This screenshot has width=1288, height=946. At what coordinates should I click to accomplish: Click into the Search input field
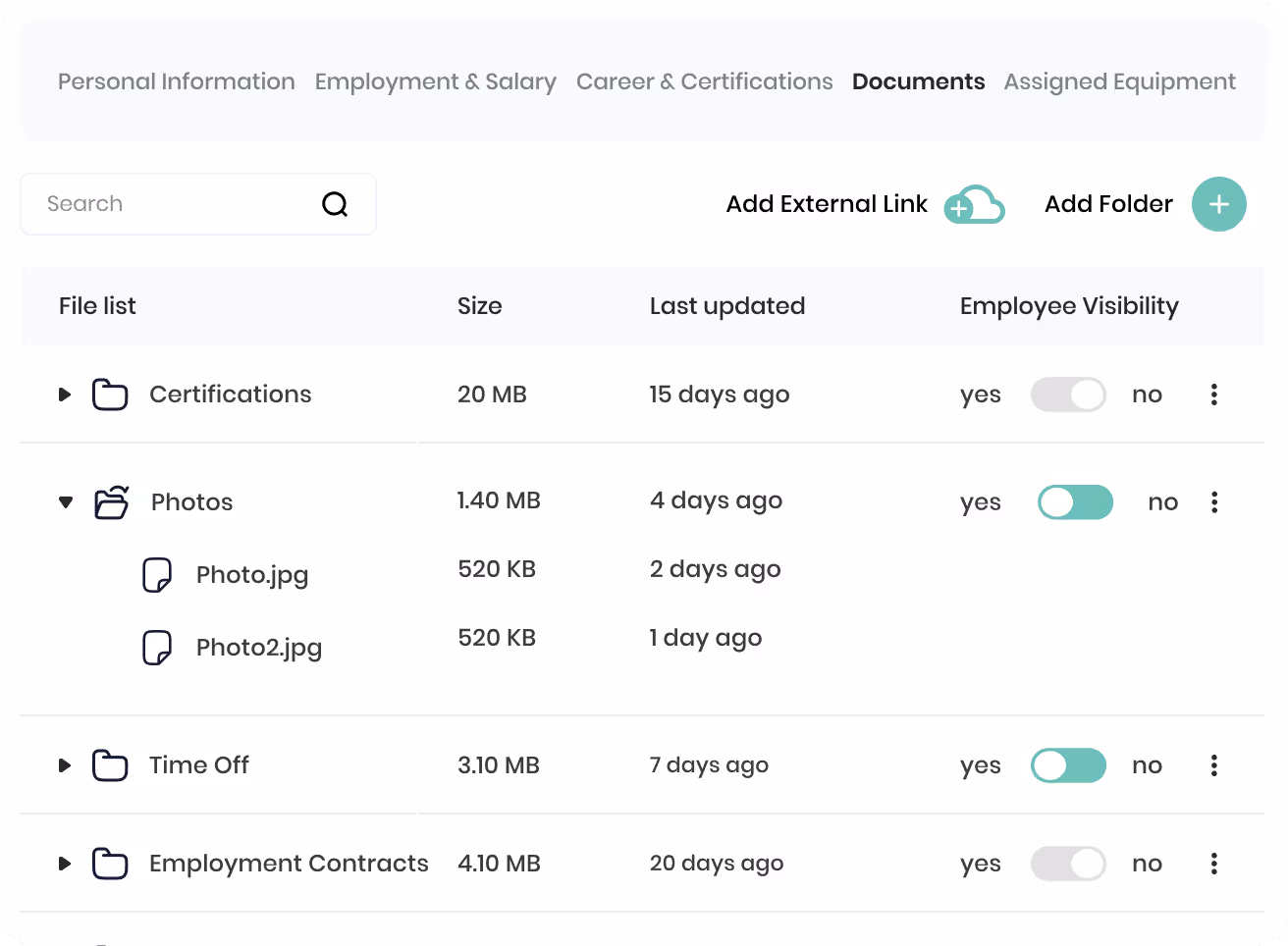[198, 204]
